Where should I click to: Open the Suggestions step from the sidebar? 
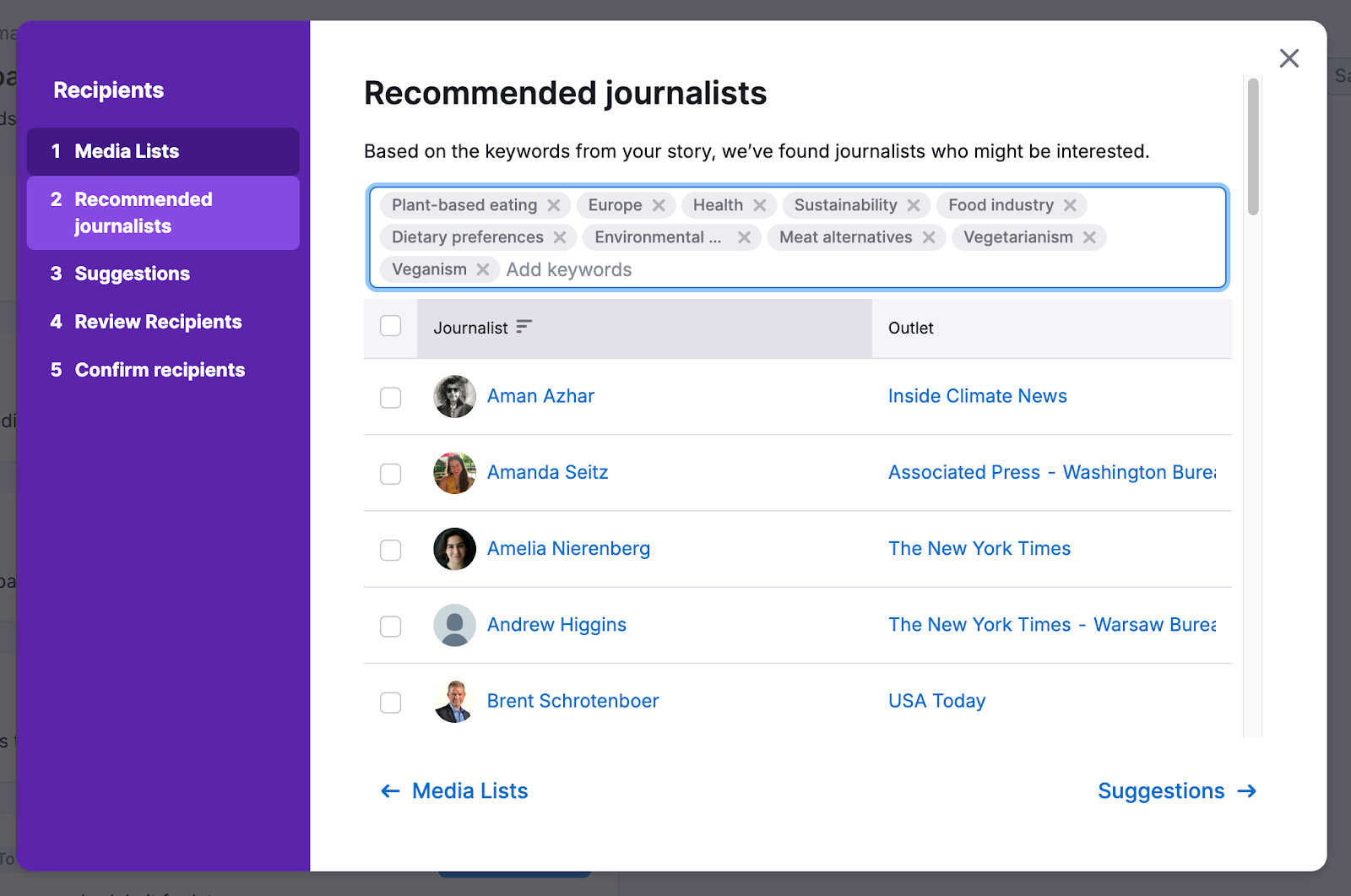[x=131, y=273]
